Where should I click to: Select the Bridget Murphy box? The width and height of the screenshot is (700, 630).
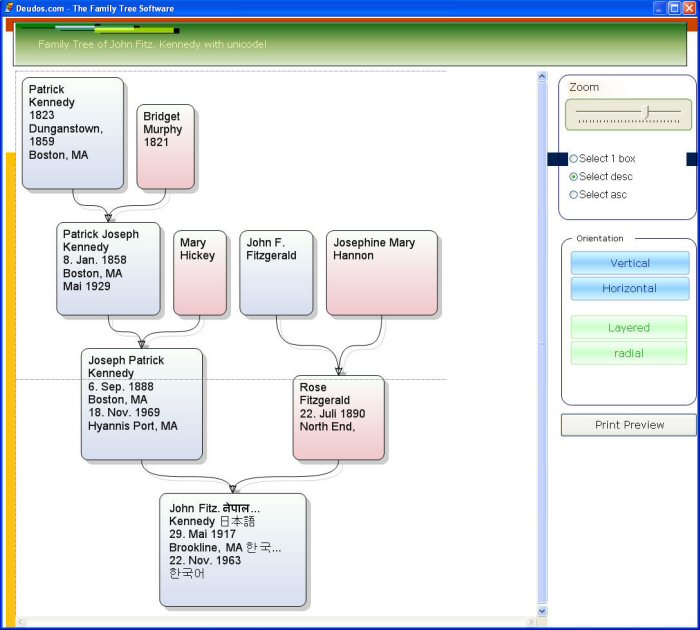pos(165,146)
